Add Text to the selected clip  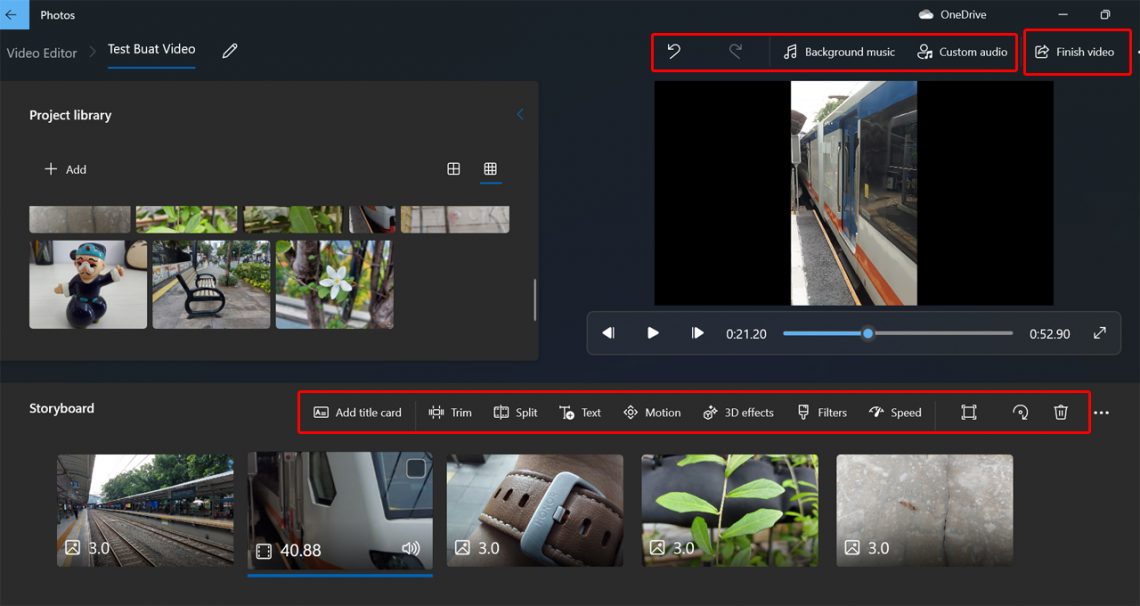coord(580,412)
